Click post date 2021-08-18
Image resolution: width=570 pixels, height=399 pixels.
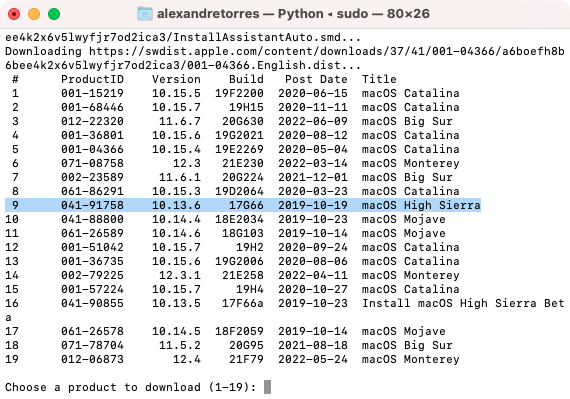click(x=313, y=345)
